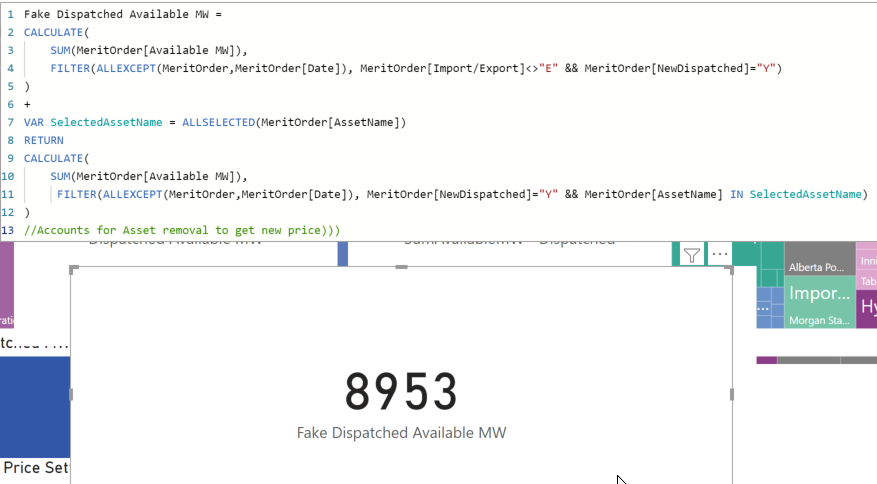Click RETURN keyword on line 8

(x=44, y=140)
